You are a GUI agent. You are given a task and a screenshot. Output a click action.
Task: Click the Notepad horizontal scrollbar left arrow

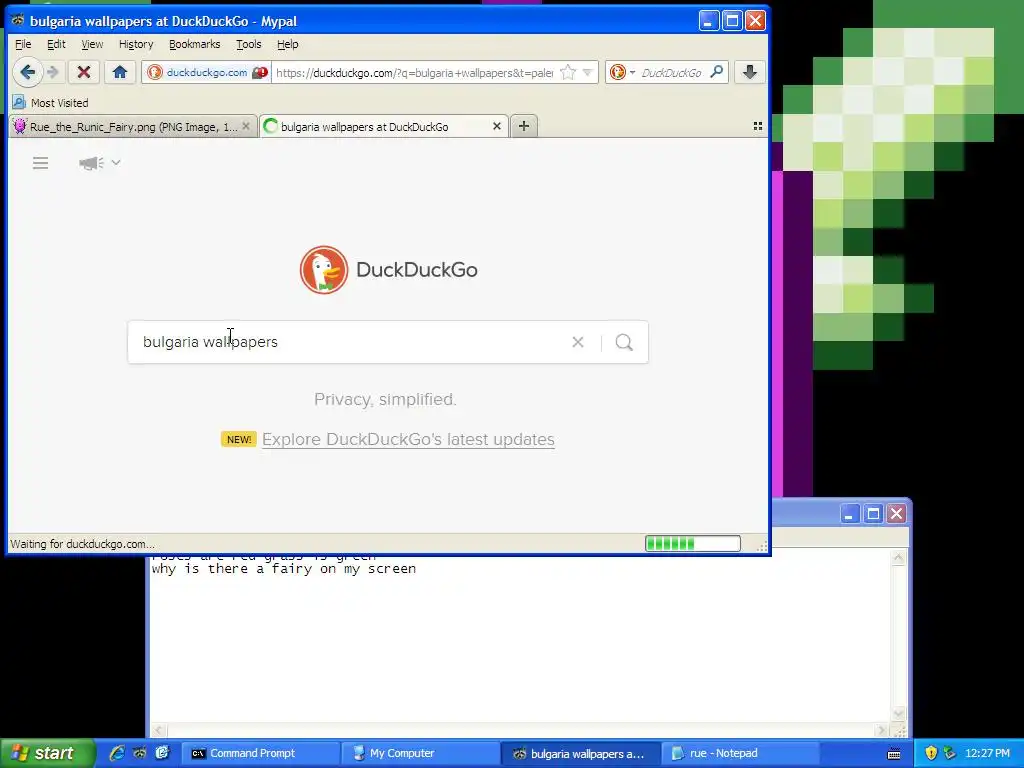pyautogui.click(x=159, y=730)
